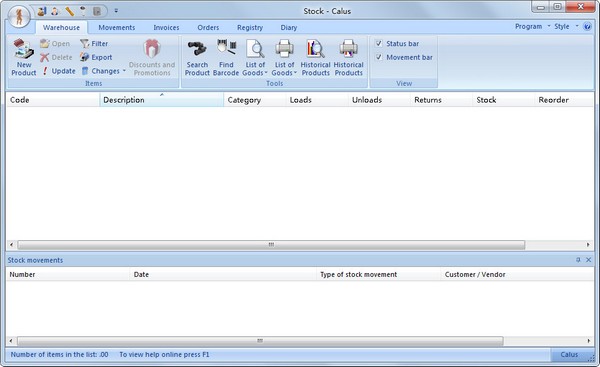600x367 pixels.
Task: Open Search Product binoculars tool
Action: (197, 57)
